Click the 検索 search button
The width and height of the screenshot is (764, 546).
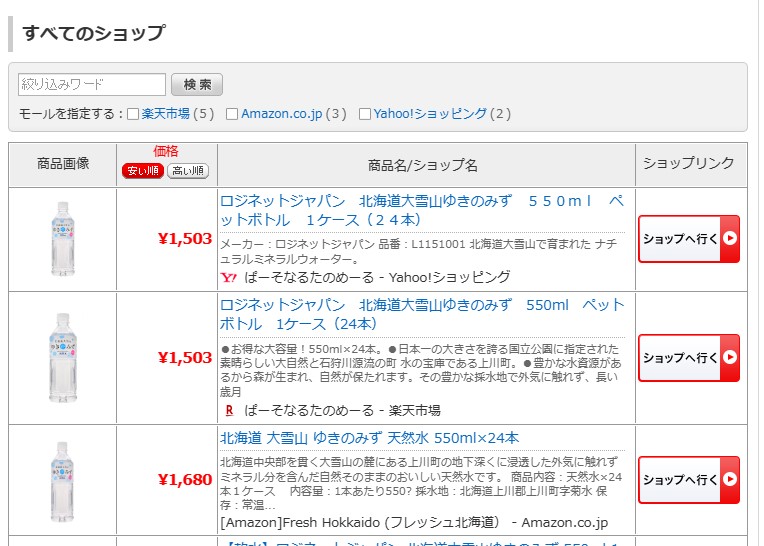pyautogui.click(x=197, y=85)
